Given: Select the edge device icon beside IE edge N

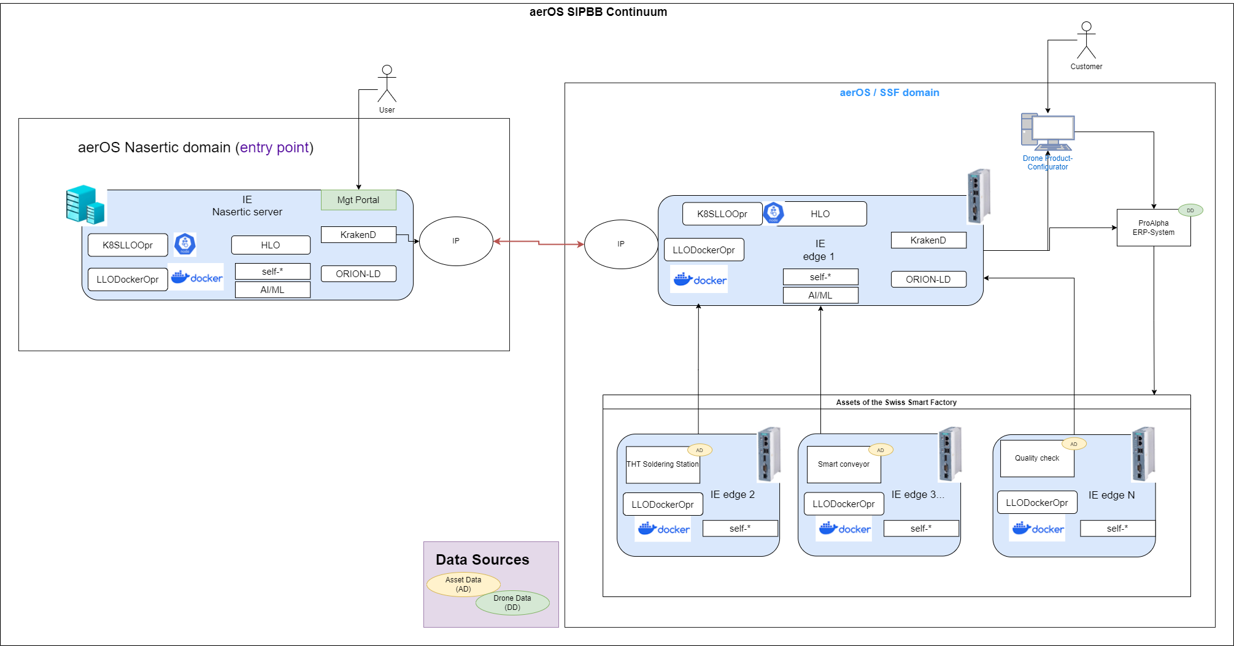Looking at the screenshot, I should [1144, 456].
